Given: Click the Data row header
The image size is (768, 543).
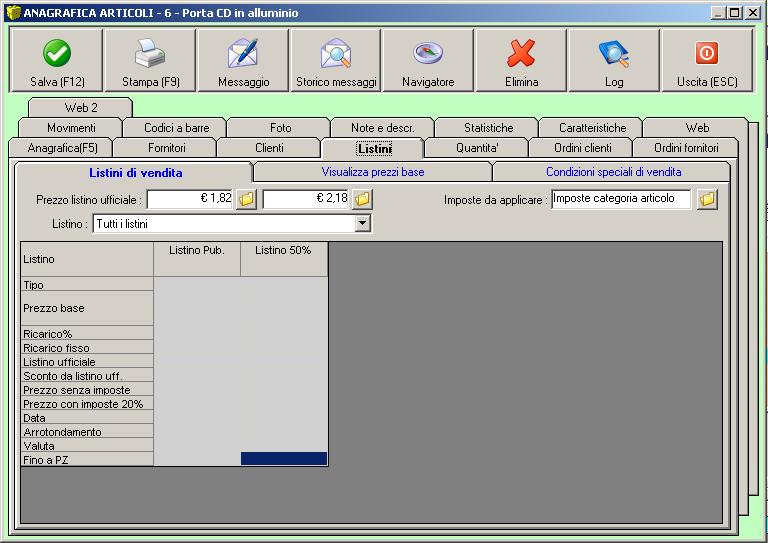Looking at the screenshot, I should tap(87, 417).
